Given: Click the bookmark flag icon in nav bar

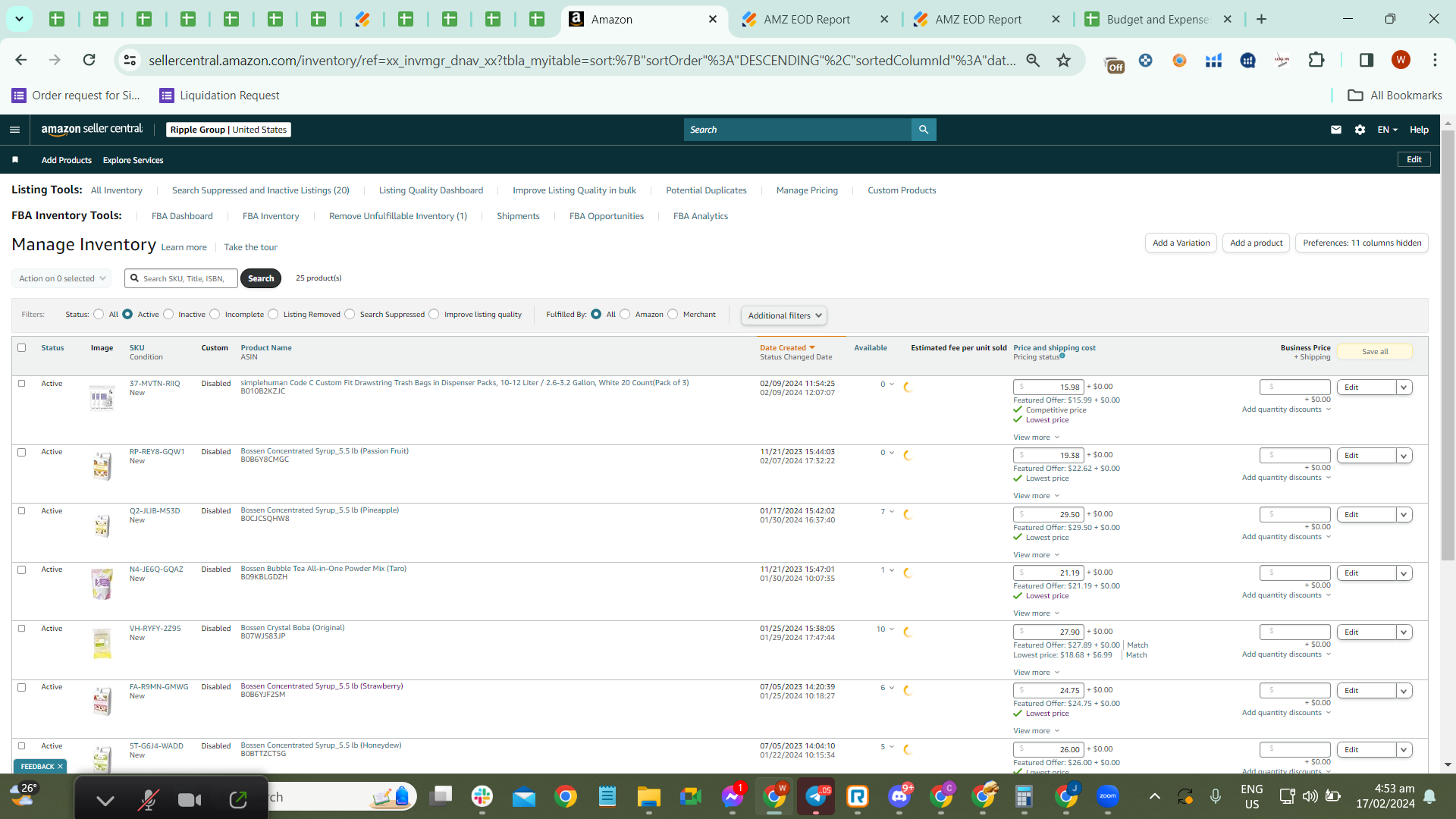Looking at the screenshot, I should pos(15,160).
